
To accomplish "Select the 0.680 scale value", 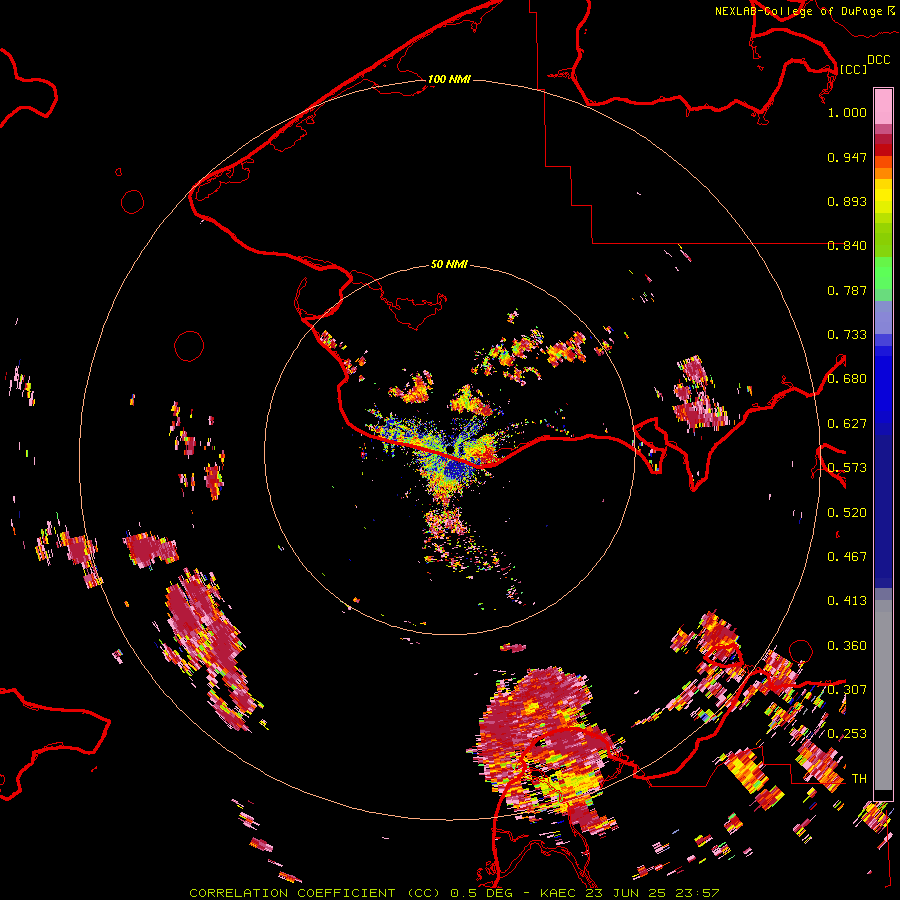I will 847,379.
